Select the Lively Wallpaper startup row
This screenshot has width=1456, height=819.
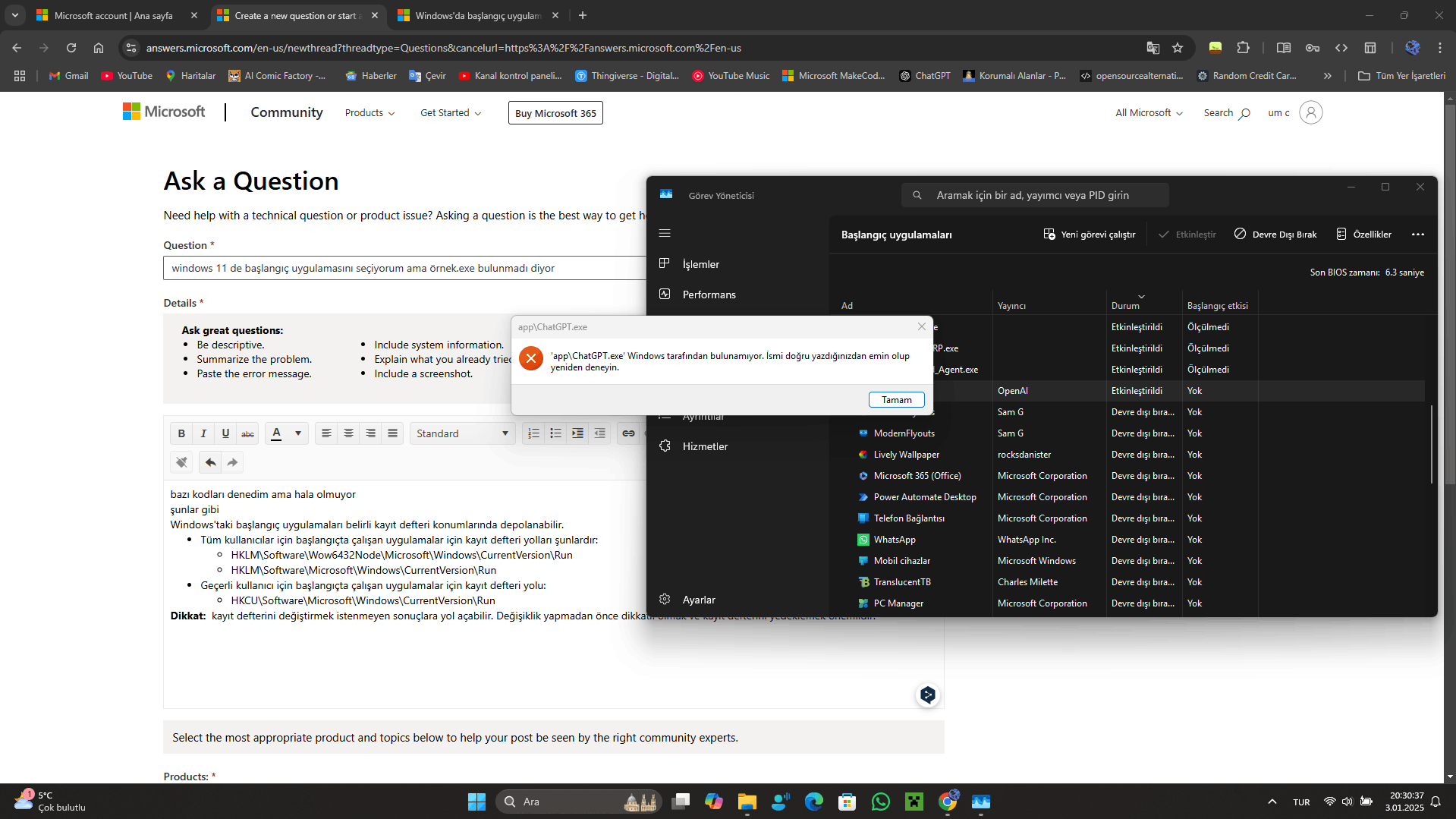1126,455
